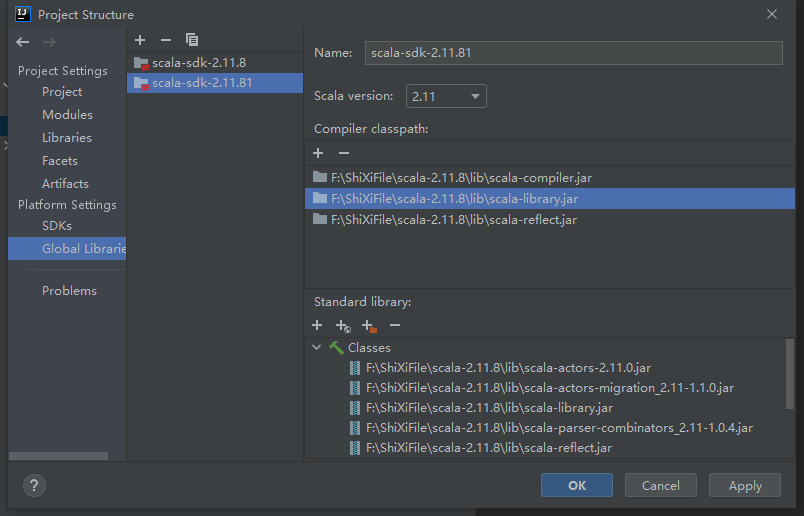Screen dimensions: 804x516
Task: Open Facets settings page
Action: 60,161
